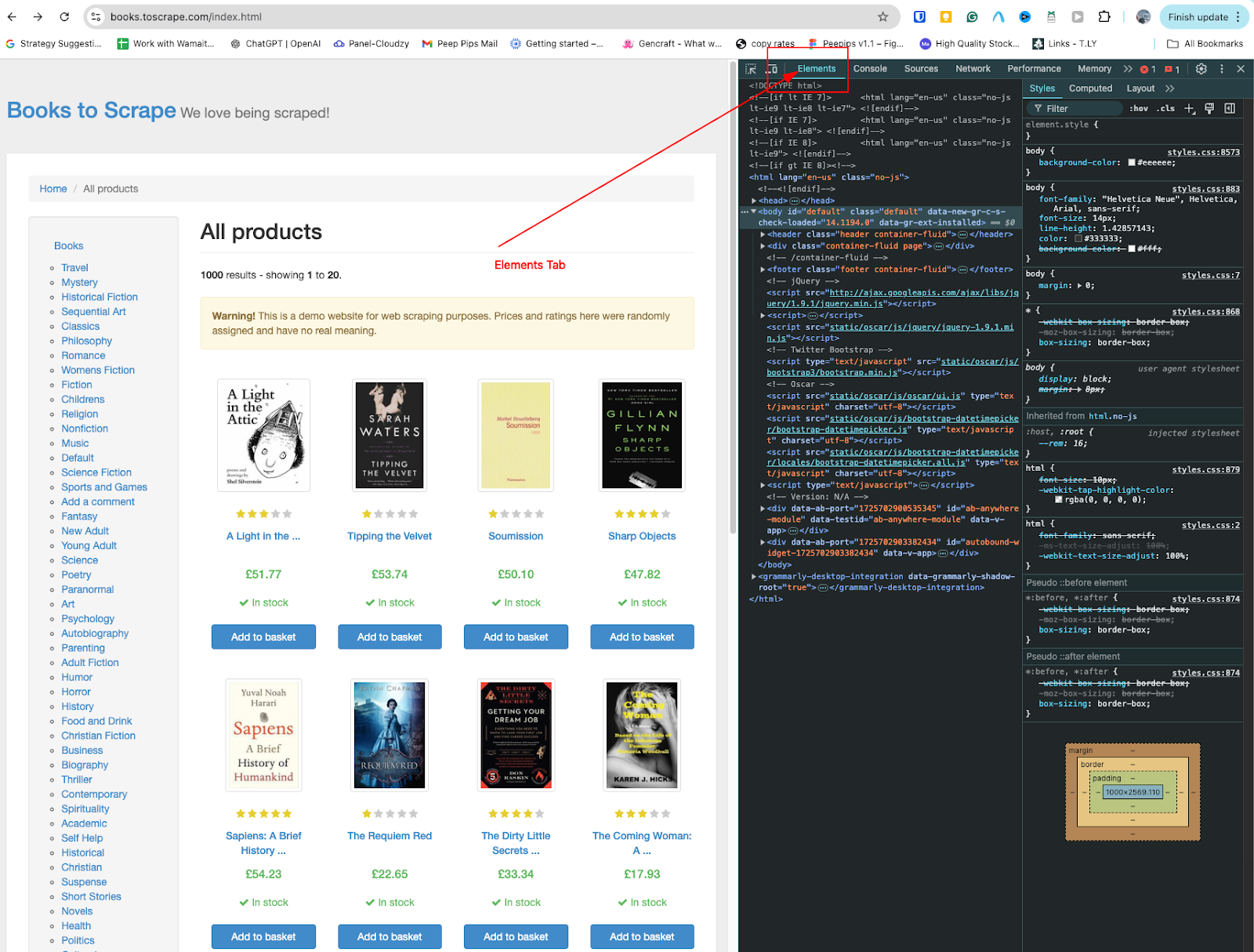
Task: Add Tipping the Velvet to basket
Action: (x=390, y=636)
